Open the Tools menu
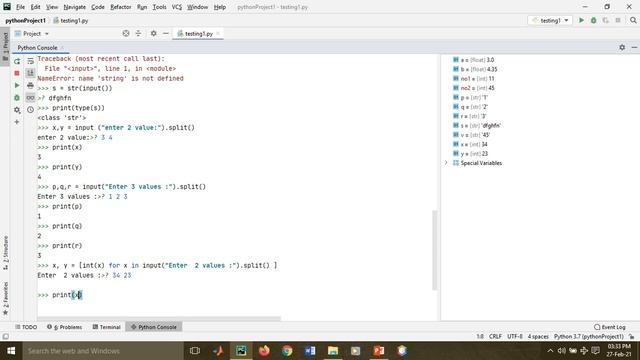The height and width of the screenshot is (360, 640). pos(159,7)
